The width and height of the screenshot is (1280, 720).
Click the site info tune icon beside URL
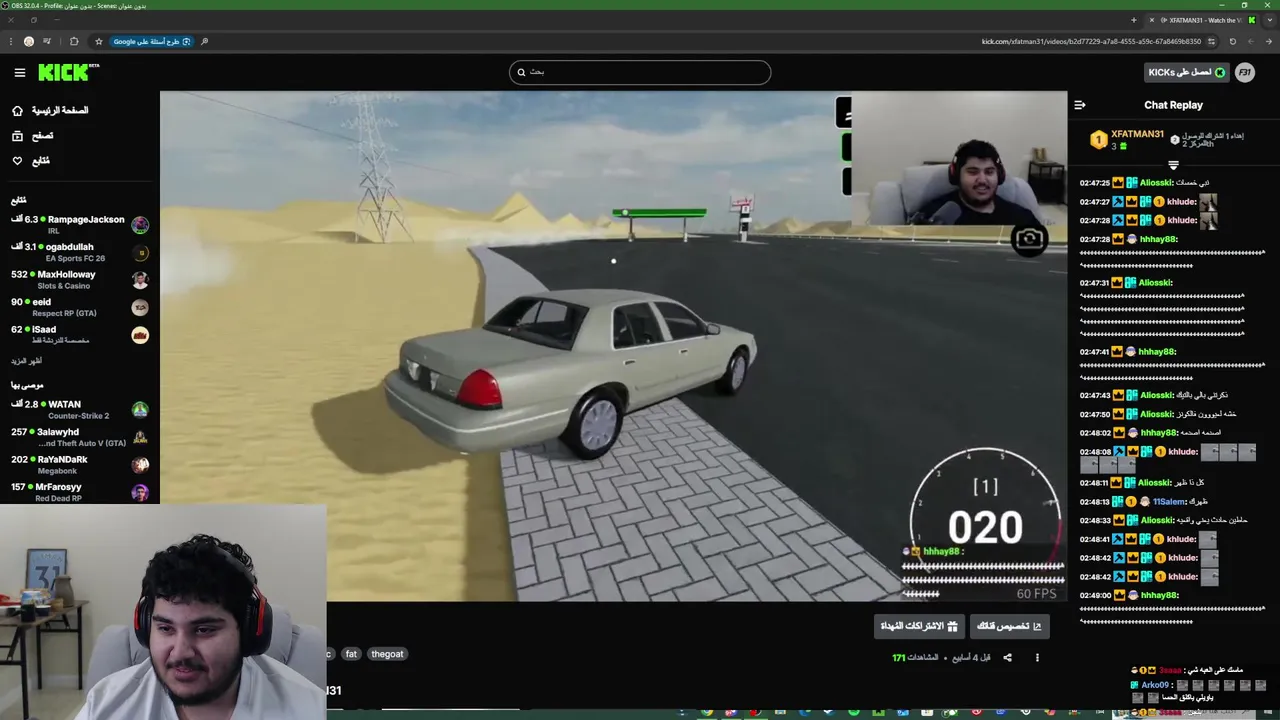pos(1211,42)
